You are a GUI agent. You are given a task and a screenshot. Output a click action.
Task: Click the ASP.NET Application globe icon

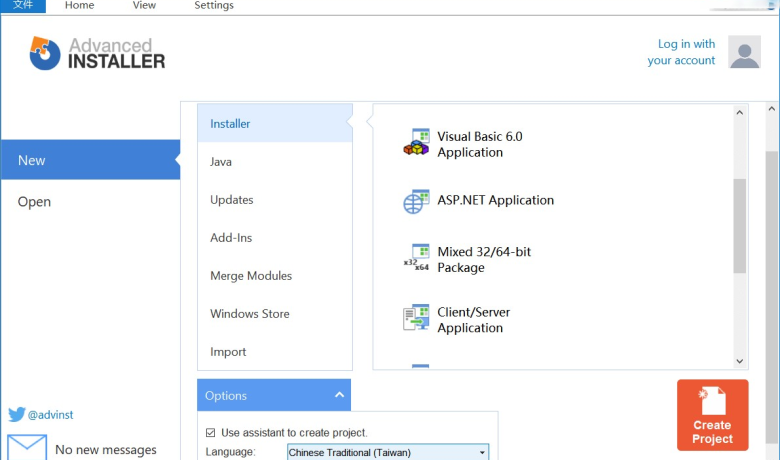416,201
